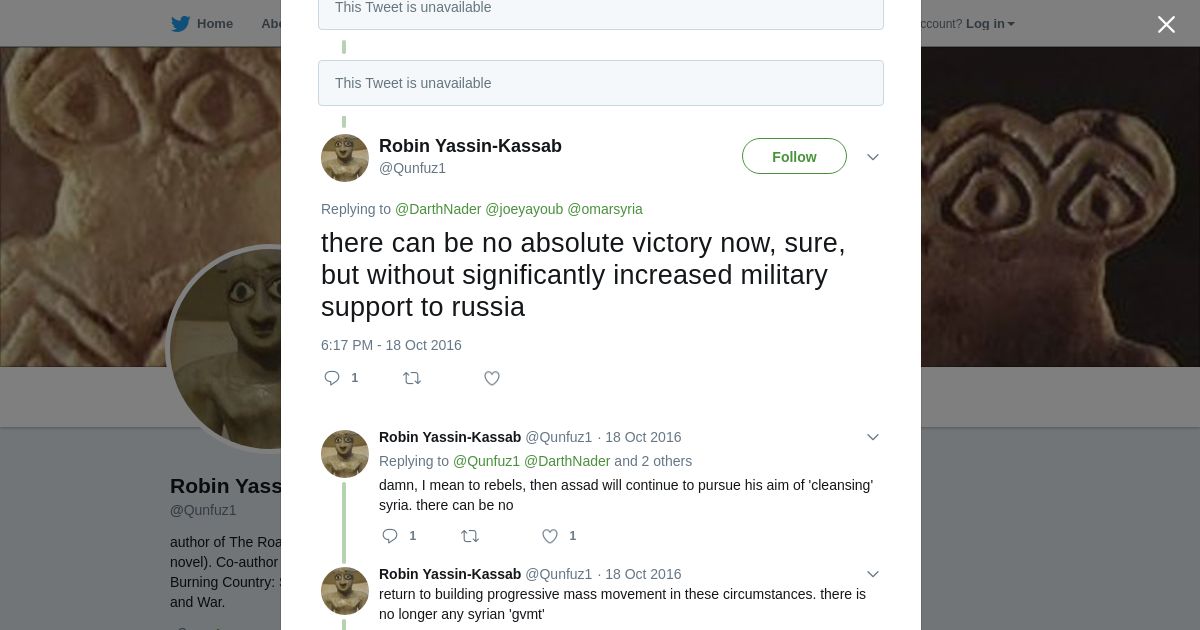Open options chevron on 'return to building' tweet
The image size is (1200, 630).
[873, 574]
